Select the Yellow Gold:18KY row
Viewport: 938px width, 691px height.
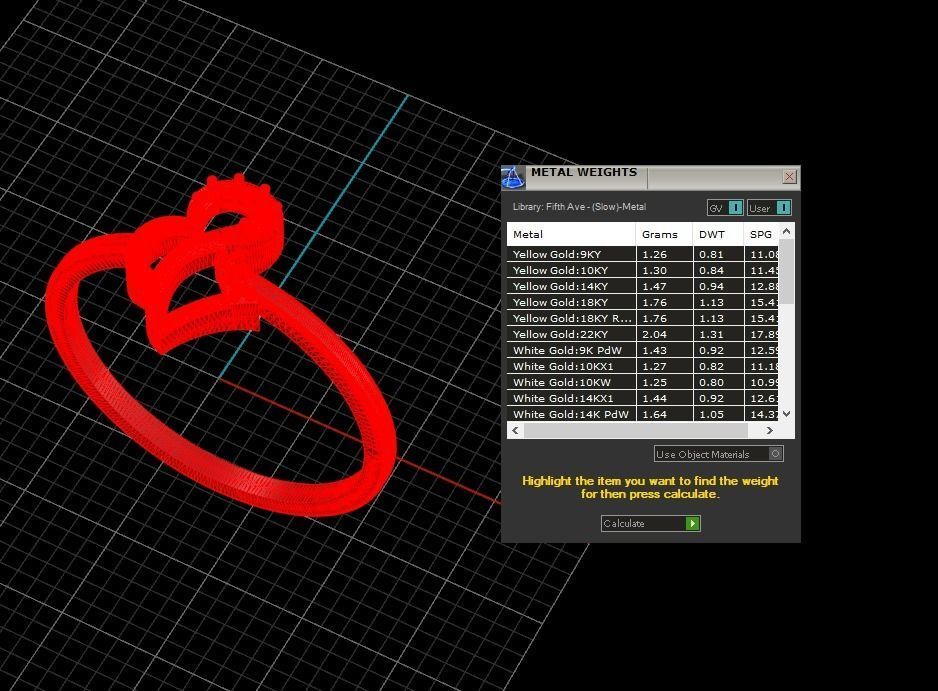click(x=642, y=303)
